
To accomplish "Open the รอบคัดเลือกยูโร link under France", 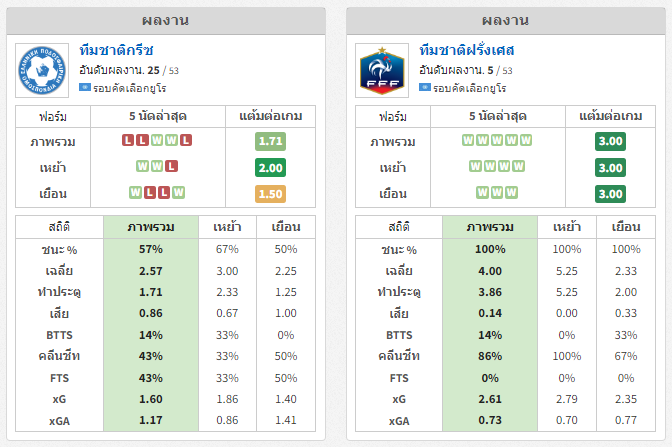I will tap(469, 88).
